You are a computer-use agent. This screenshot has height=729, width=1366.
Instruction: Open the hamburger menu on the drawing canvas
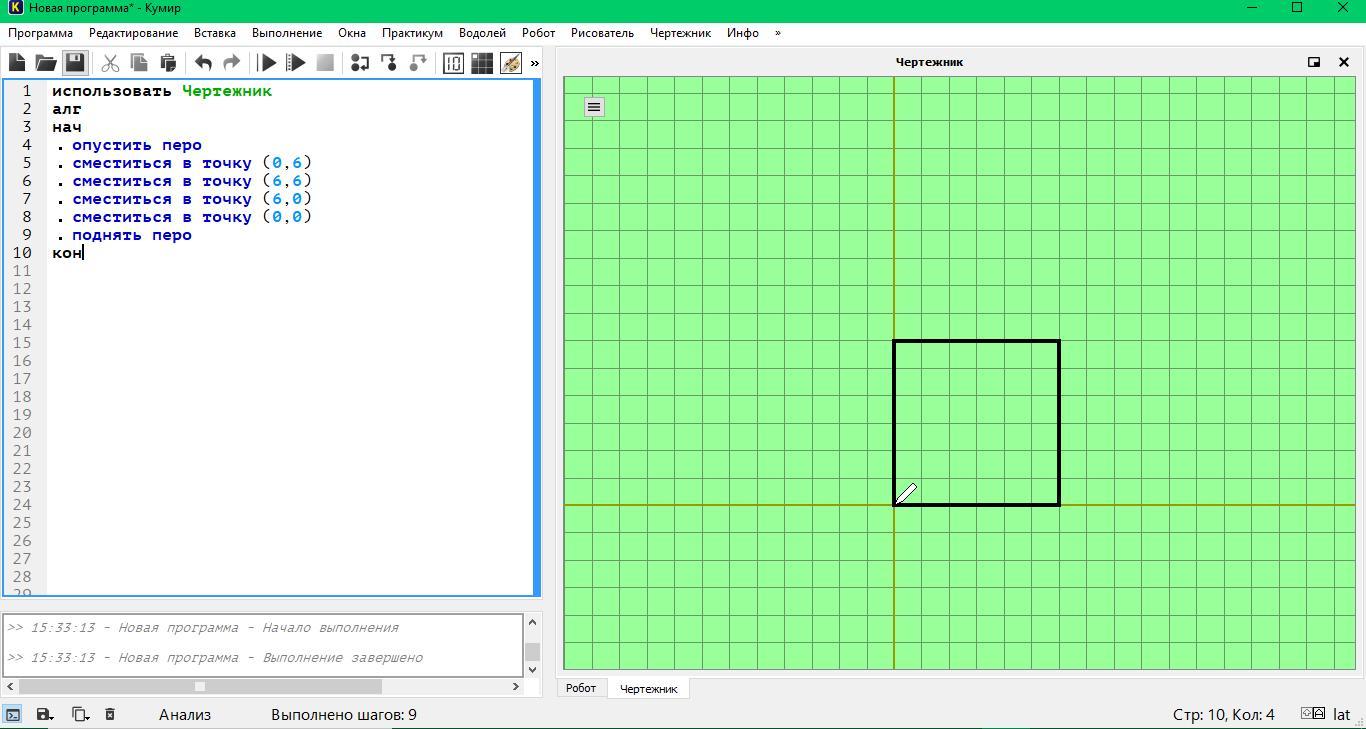click(x=594, y=107)
